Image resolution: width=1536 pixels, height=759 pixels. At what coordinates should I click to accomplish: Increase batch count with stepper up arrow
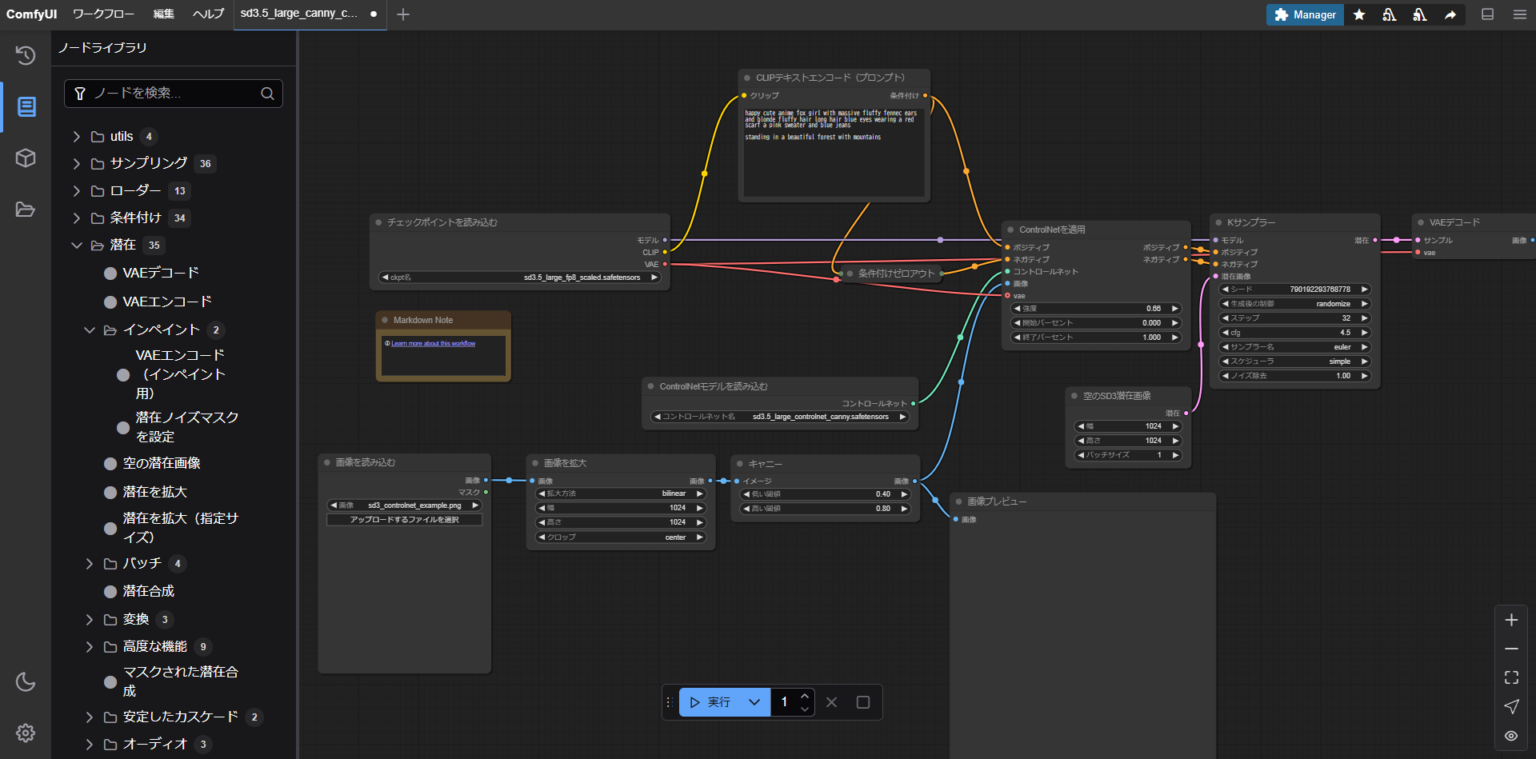[x=805, y=696]
